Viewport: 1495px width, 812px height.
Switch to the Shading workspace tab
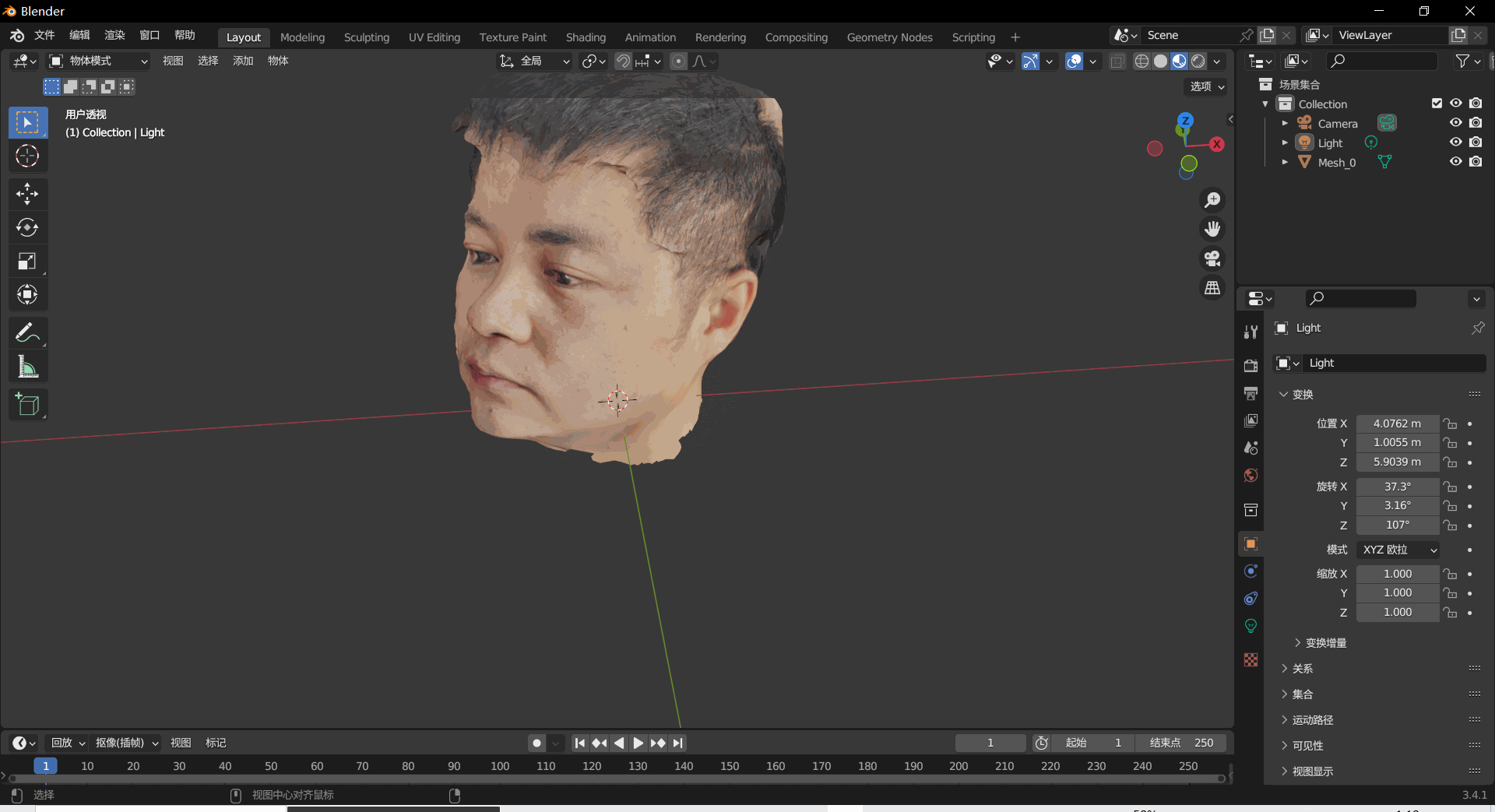pyautogui.click(x=586, y=37)
